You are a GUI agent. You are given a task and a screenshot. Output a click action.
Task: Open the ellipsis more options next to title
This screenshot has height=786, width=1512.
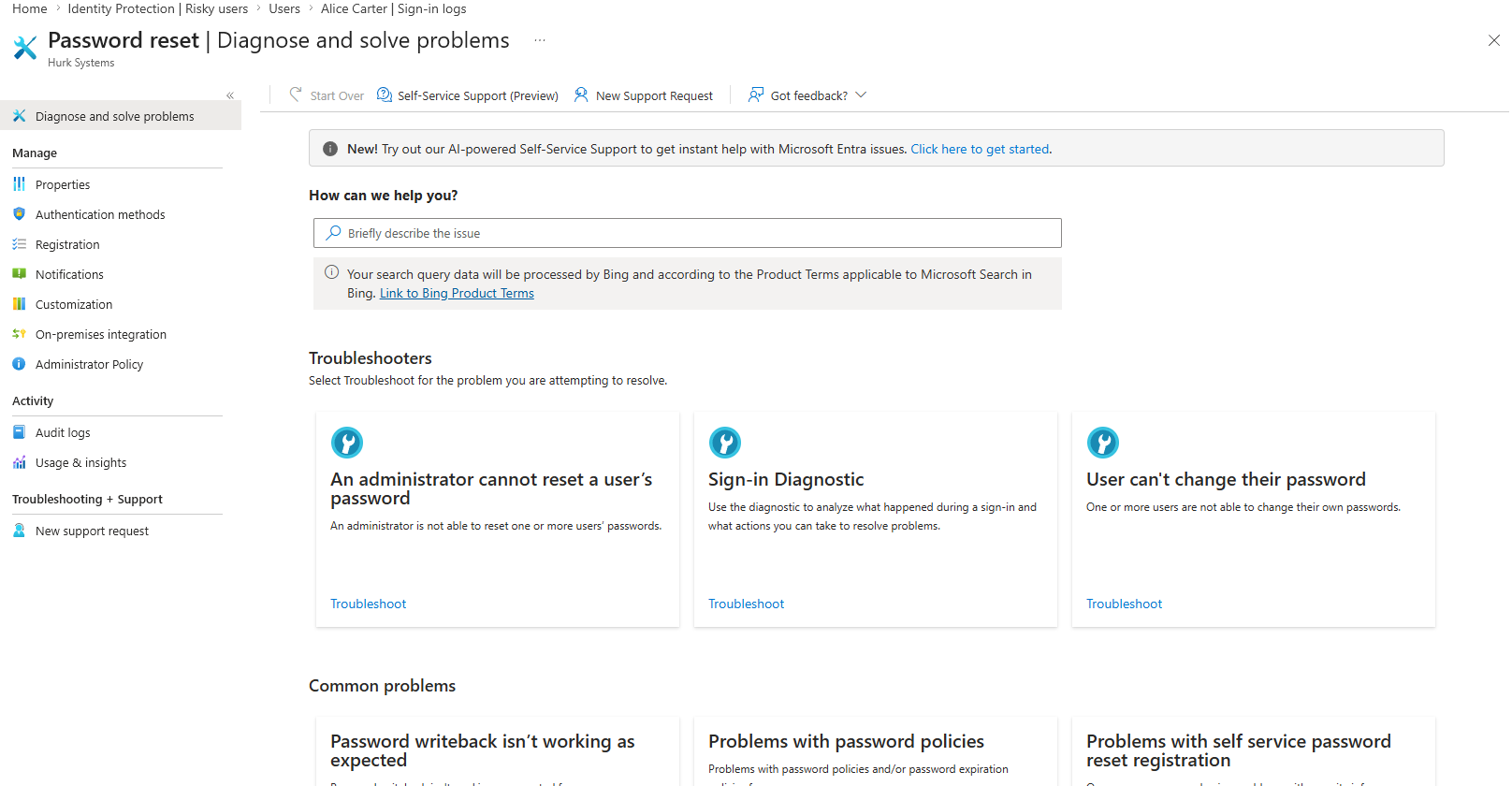(540, 40)
